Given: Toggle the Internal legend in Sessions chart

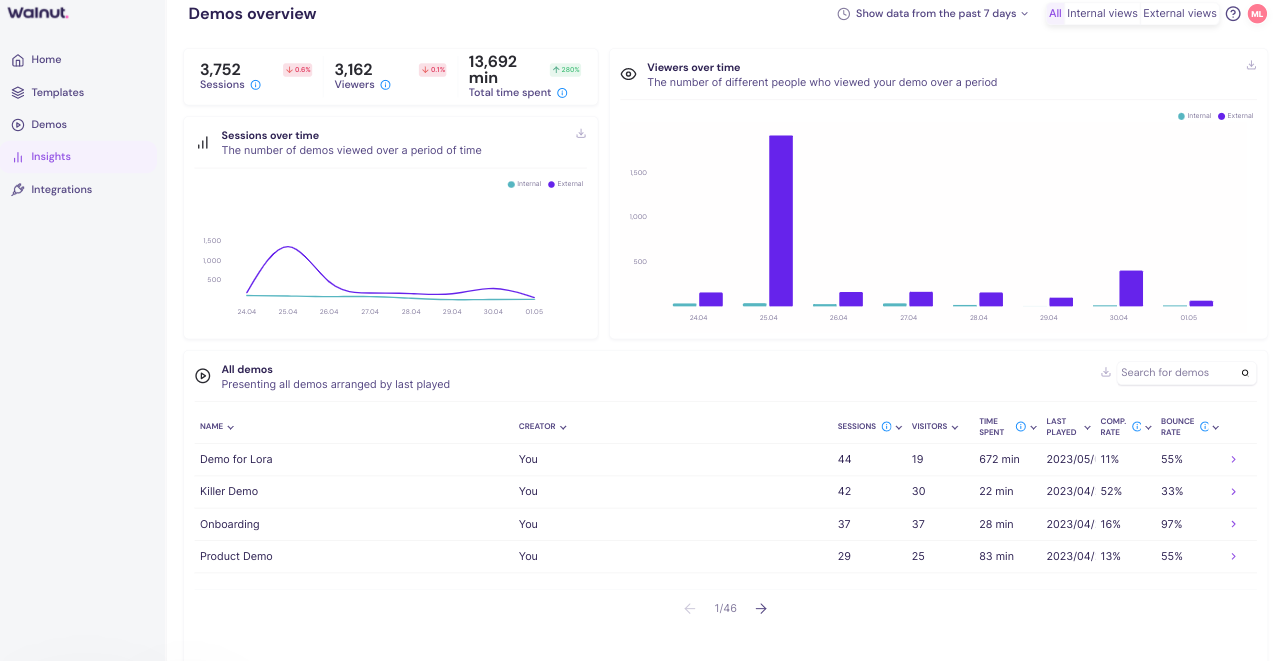Looking at the screenshot, I should pyautogui.click(x=525, y=184).
